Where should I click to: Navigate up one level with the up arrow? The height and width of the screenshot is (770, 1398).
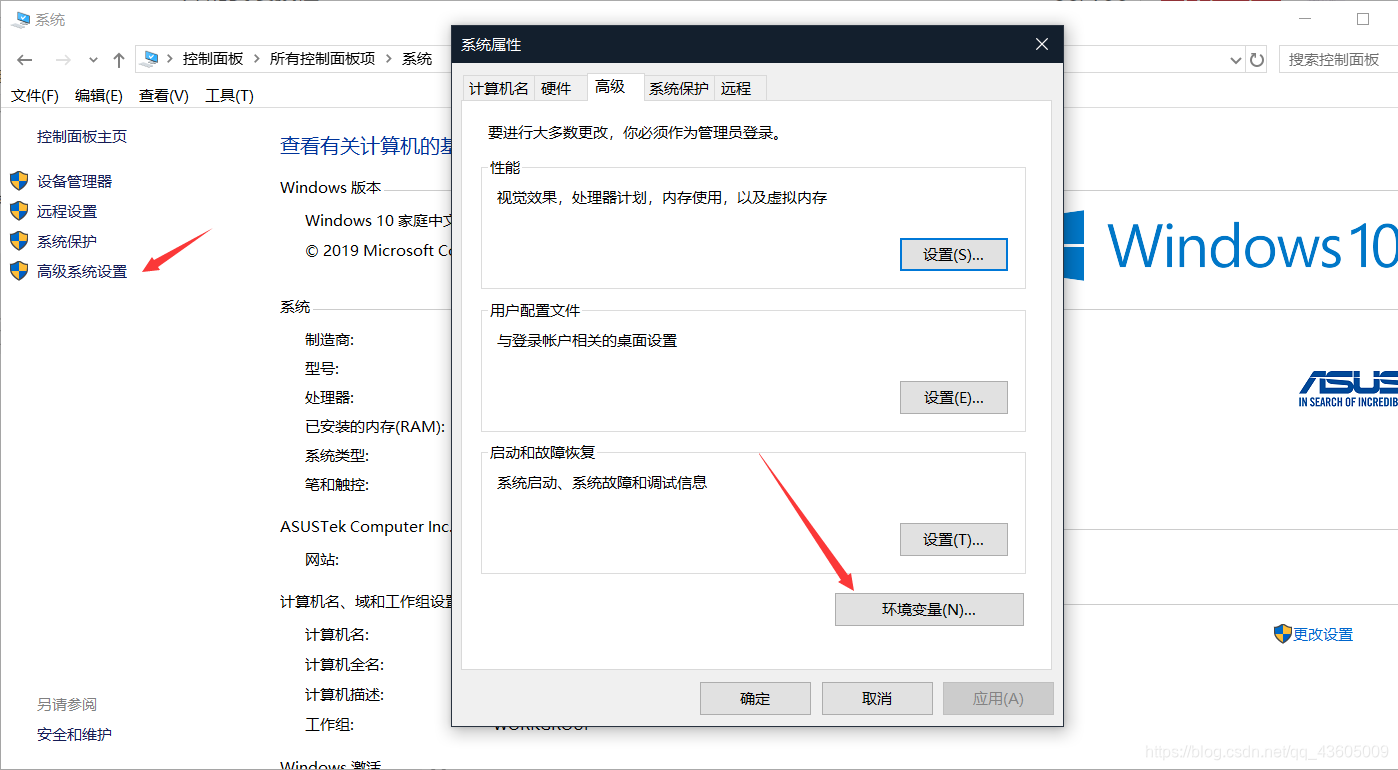pyautogui.click(x=118, y=58)
